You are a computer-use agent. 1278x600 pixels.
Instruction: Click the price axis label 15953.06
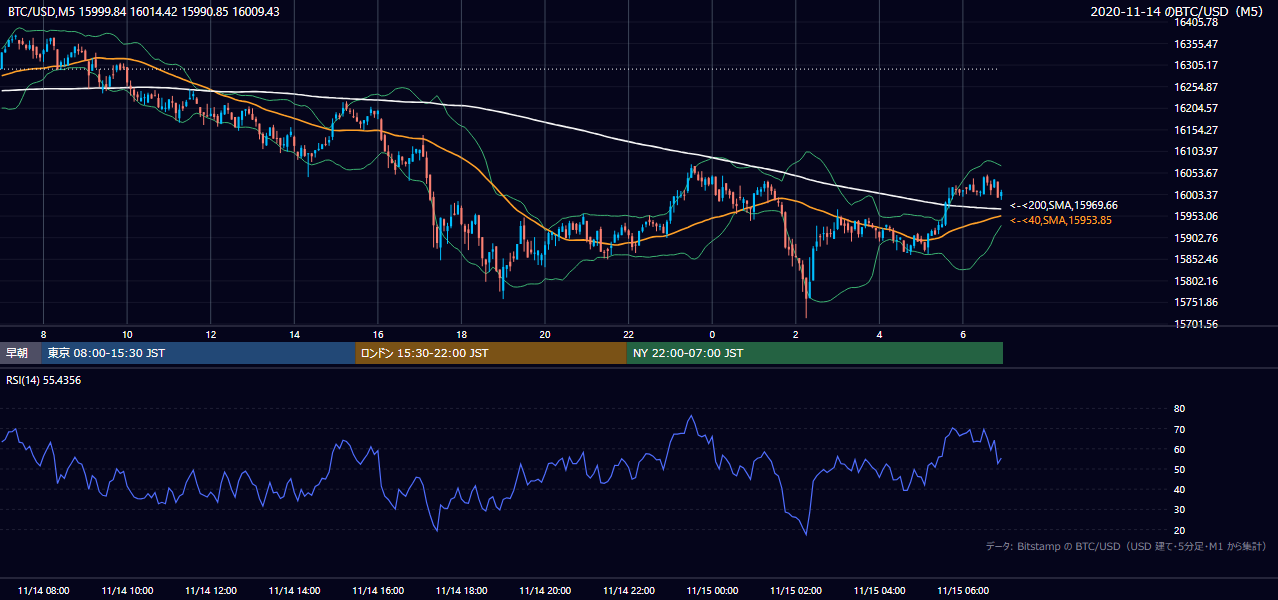[x=1196, y=216]
